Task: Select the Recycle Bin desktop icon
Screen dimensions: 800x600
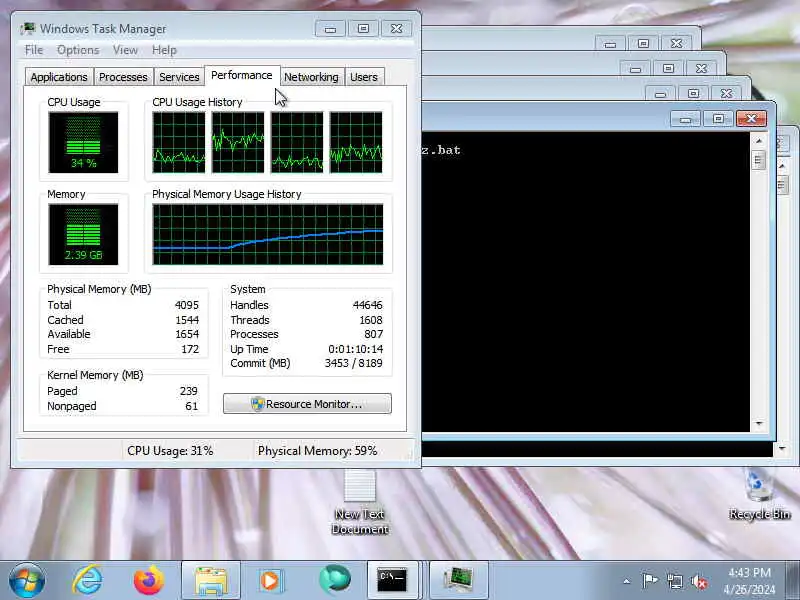Action: 759,495
